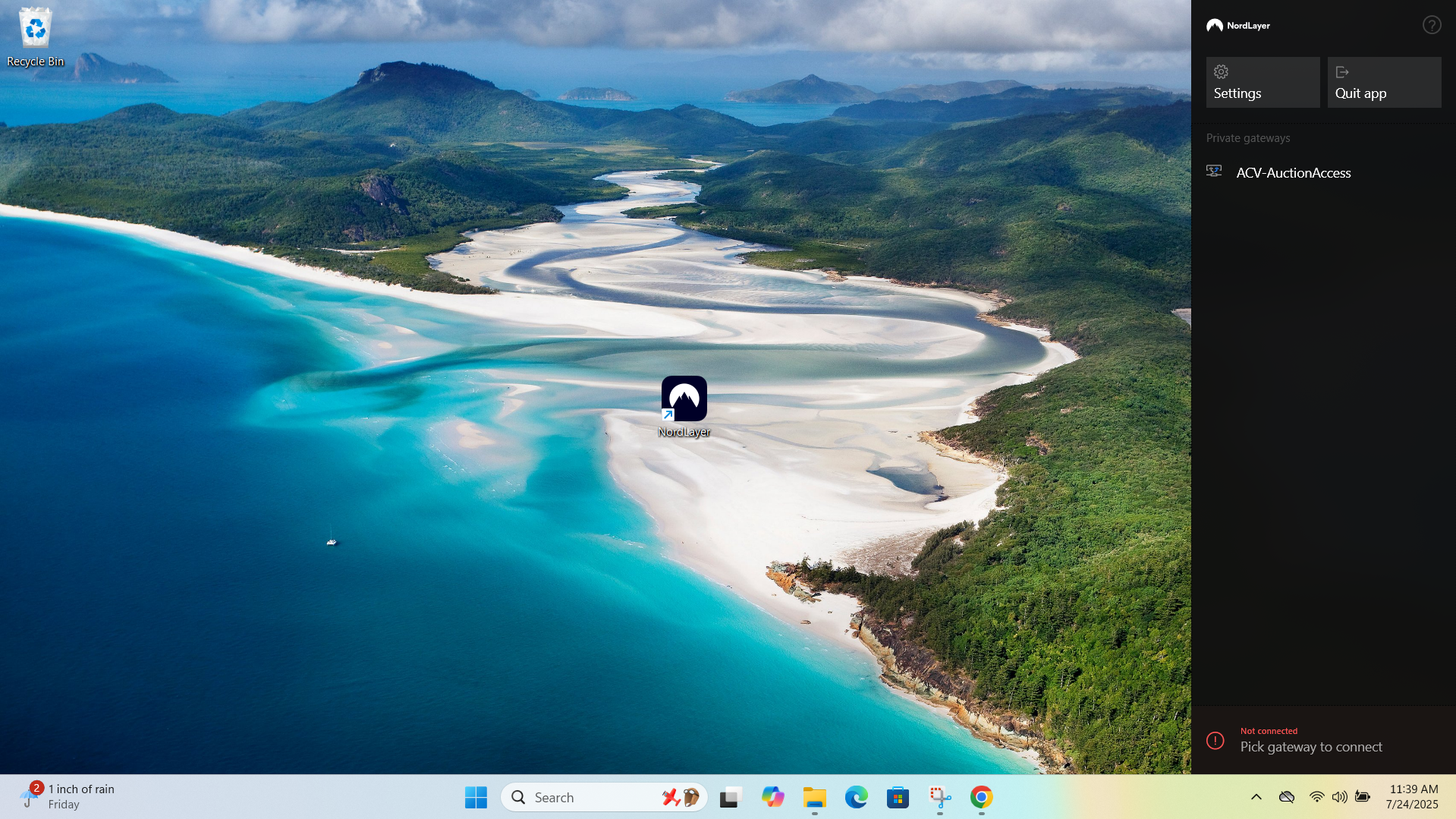Launch Copilot from the taskbar
The image size is (1456, 819).
pyautogui.click(x=772, y=797)
